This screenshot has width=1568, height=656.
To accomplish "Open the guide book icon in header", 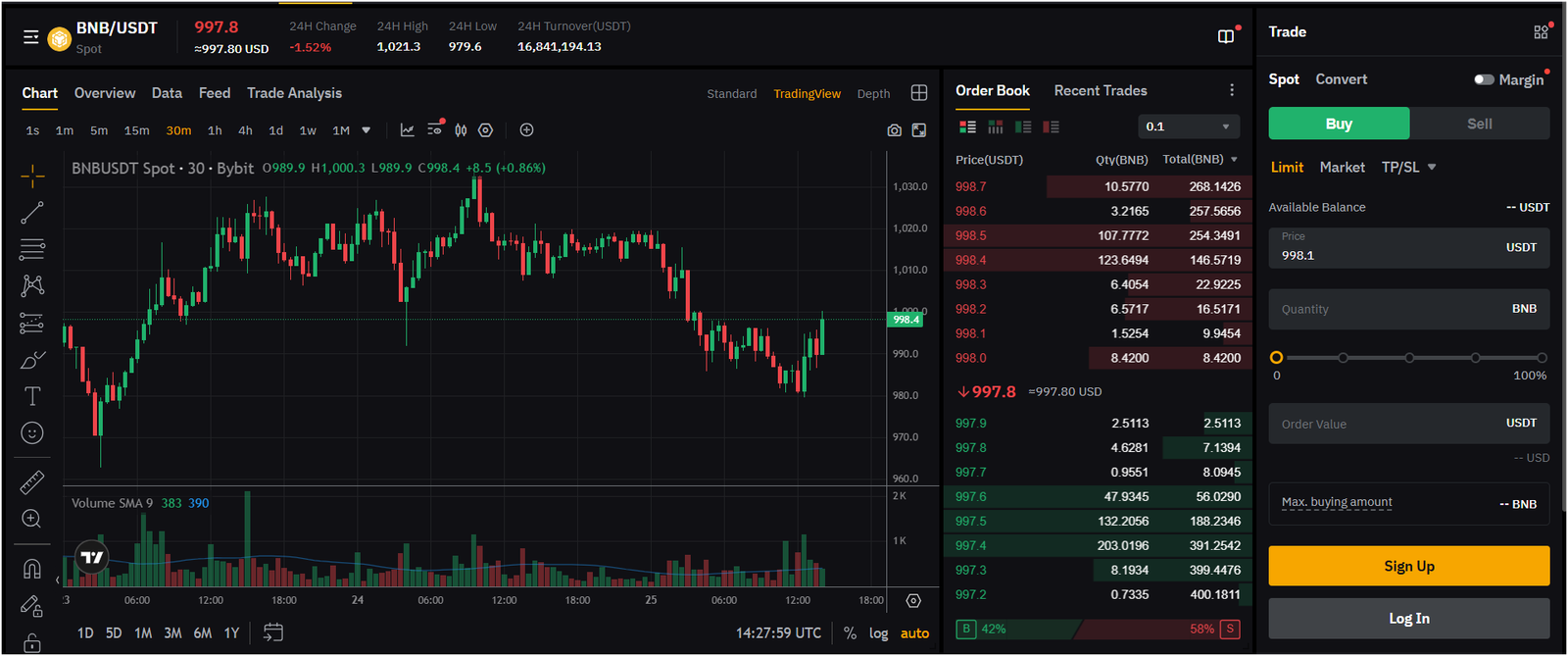I will (x=1225, y=36).
